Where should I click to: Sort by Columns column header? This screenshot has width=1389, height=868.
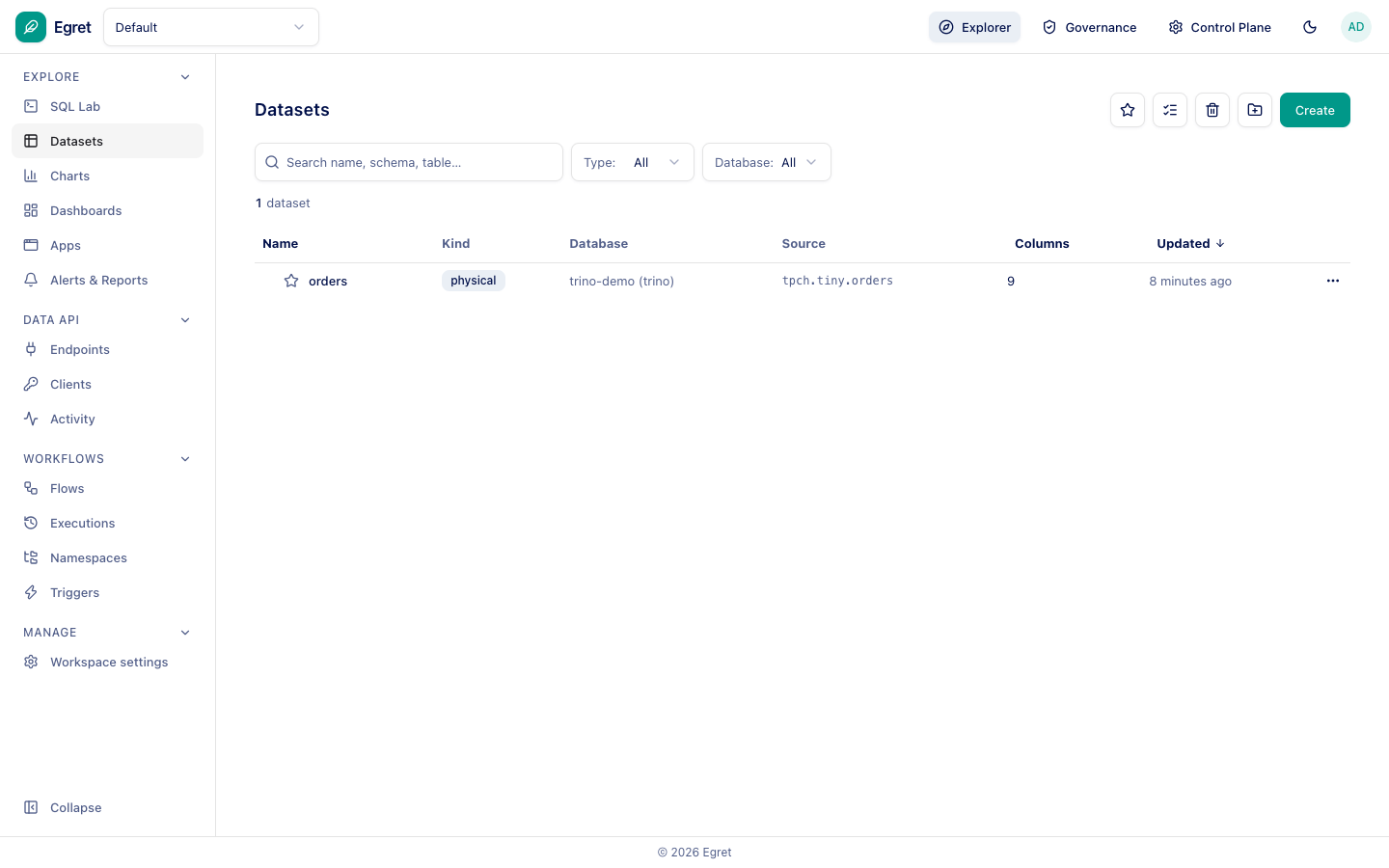coord(1042,243)
